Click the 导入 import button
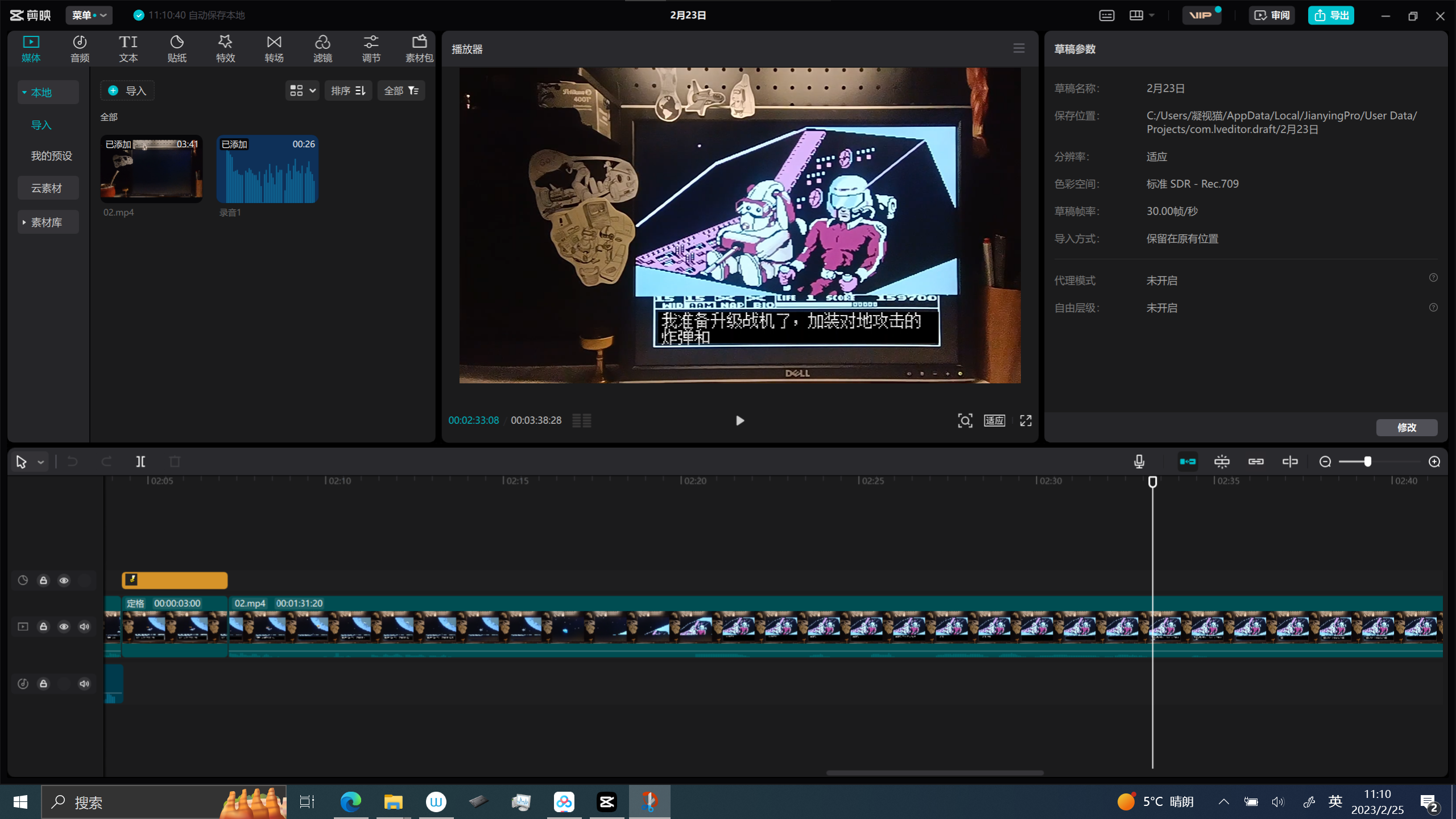 127,90
